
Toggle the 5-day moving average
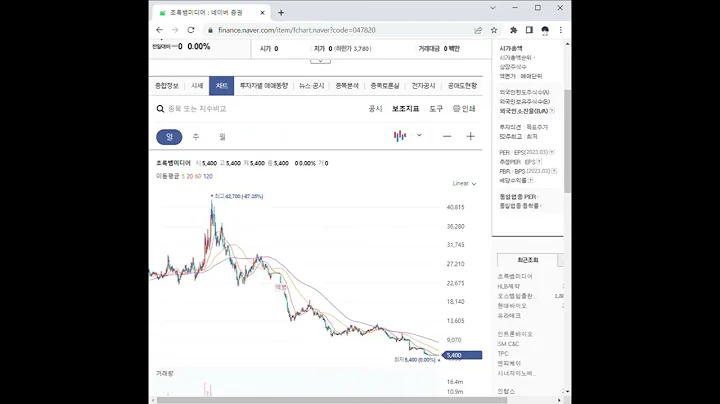(183, 176)
